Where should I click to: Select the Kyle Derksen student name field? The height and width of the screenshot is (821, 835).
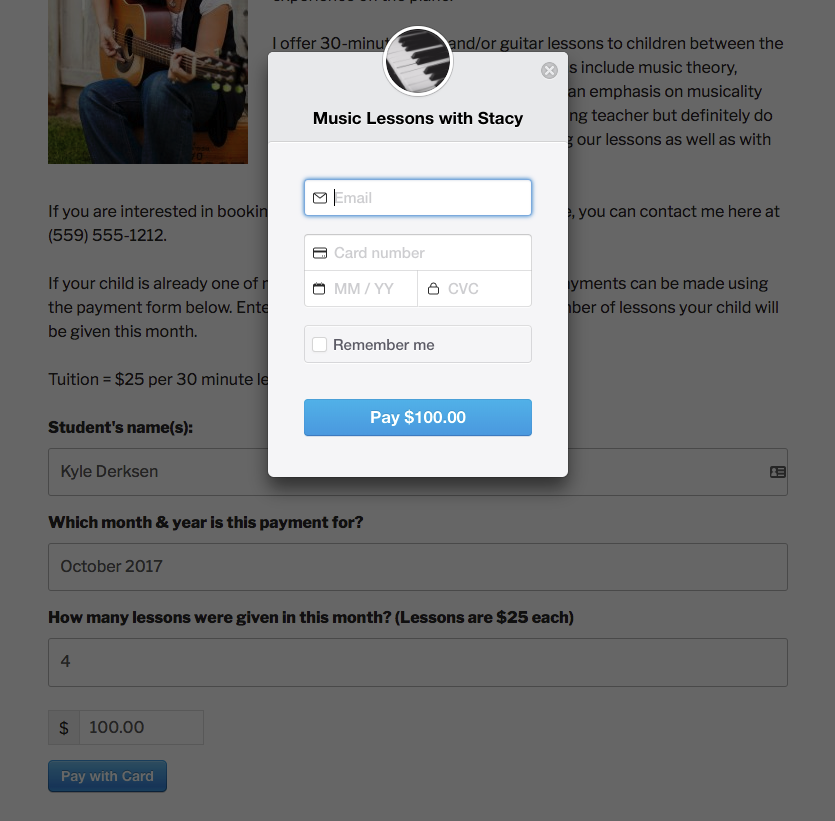coord(418,472)
